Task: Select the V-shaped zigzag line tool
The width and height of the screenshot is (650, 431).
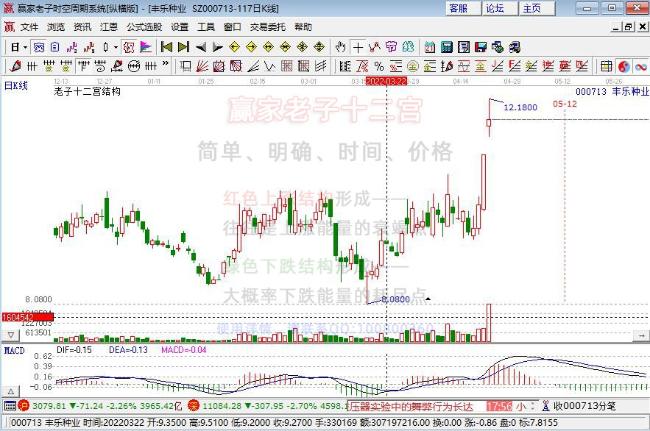Action: pyautogui.click(x=270, y=66)
